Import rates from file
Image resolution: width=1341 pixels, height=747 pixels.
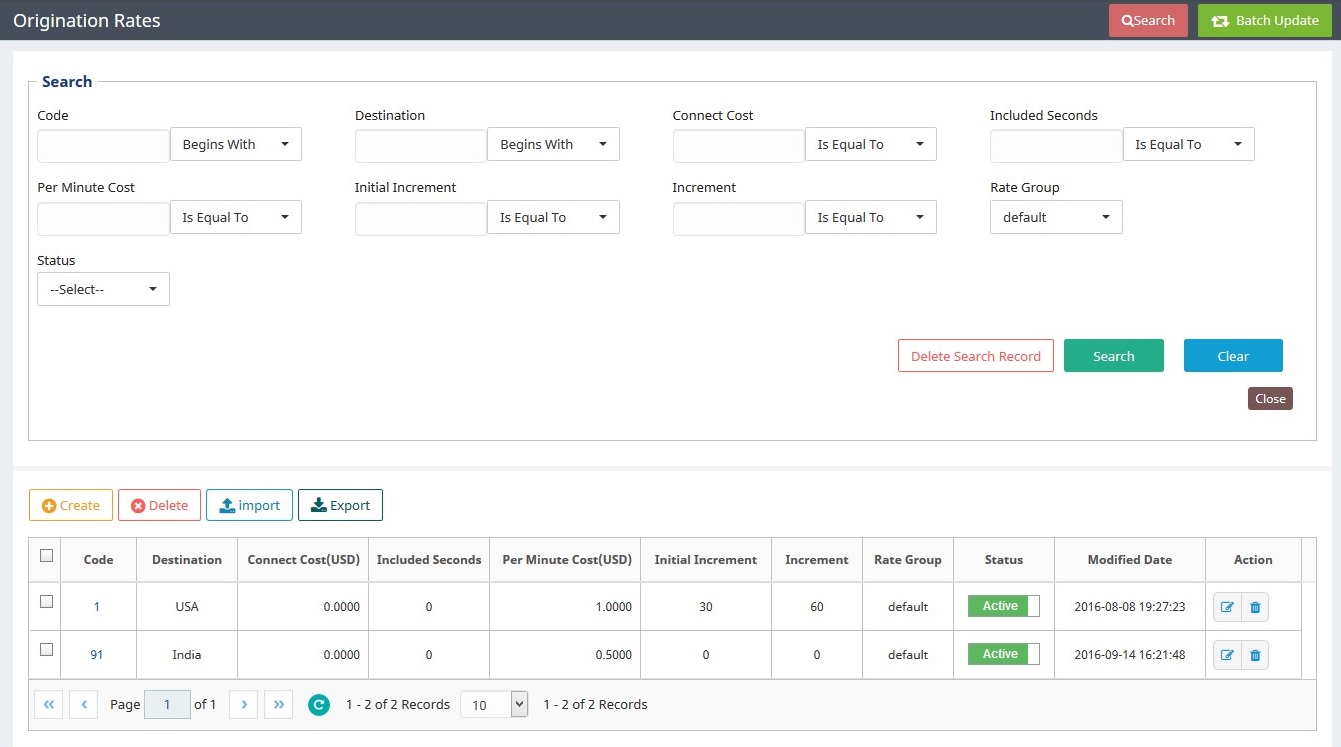[x=249, y=505]
